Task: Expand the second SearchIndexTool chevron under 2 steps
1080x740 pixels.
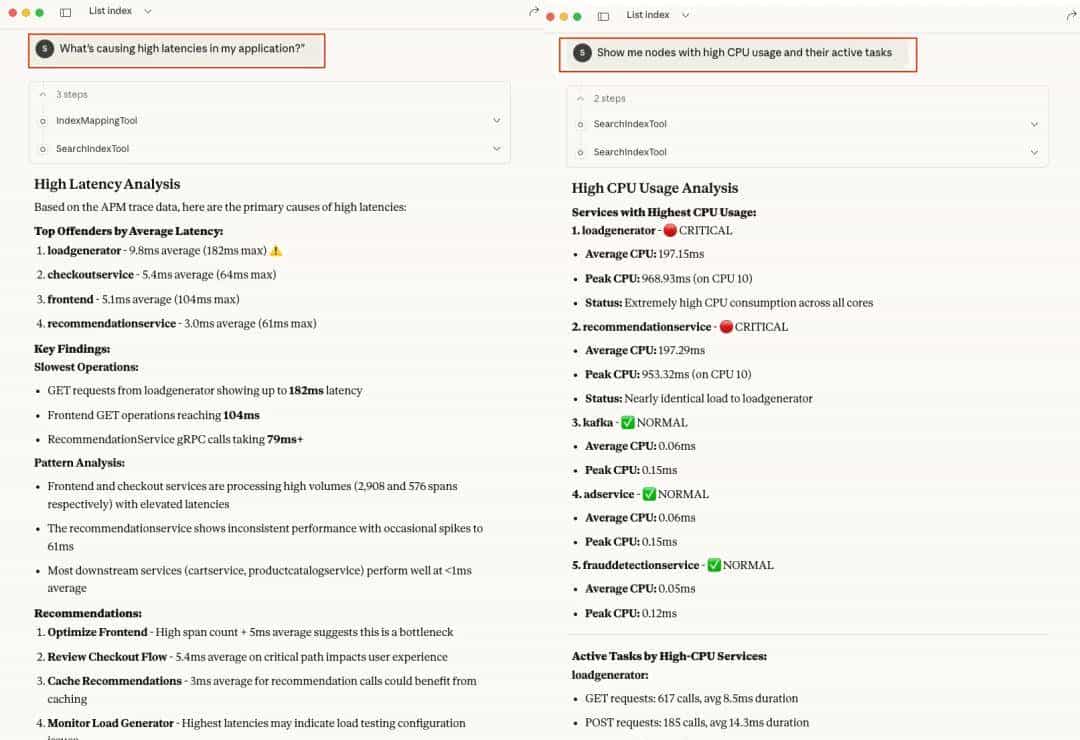Action: pos(1034,152)
